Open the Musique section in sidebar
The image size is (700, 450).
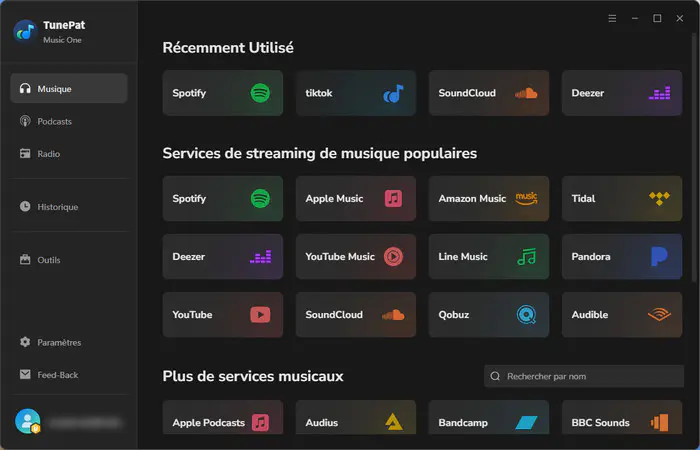(x=69, y=88)
